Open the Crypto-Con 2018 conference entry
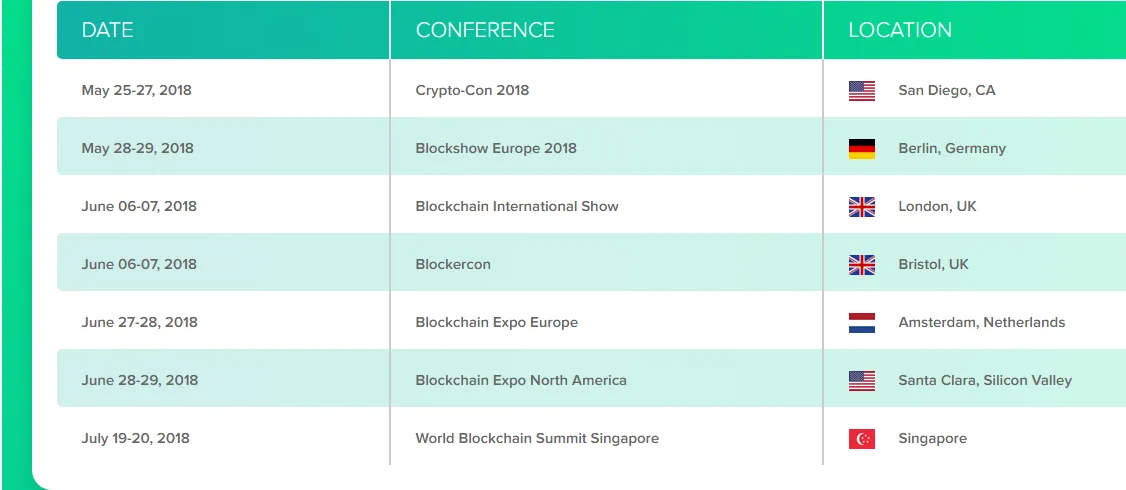Image resolution: width=1126 pixels, height=490 pixels. (x=472, y=91)
